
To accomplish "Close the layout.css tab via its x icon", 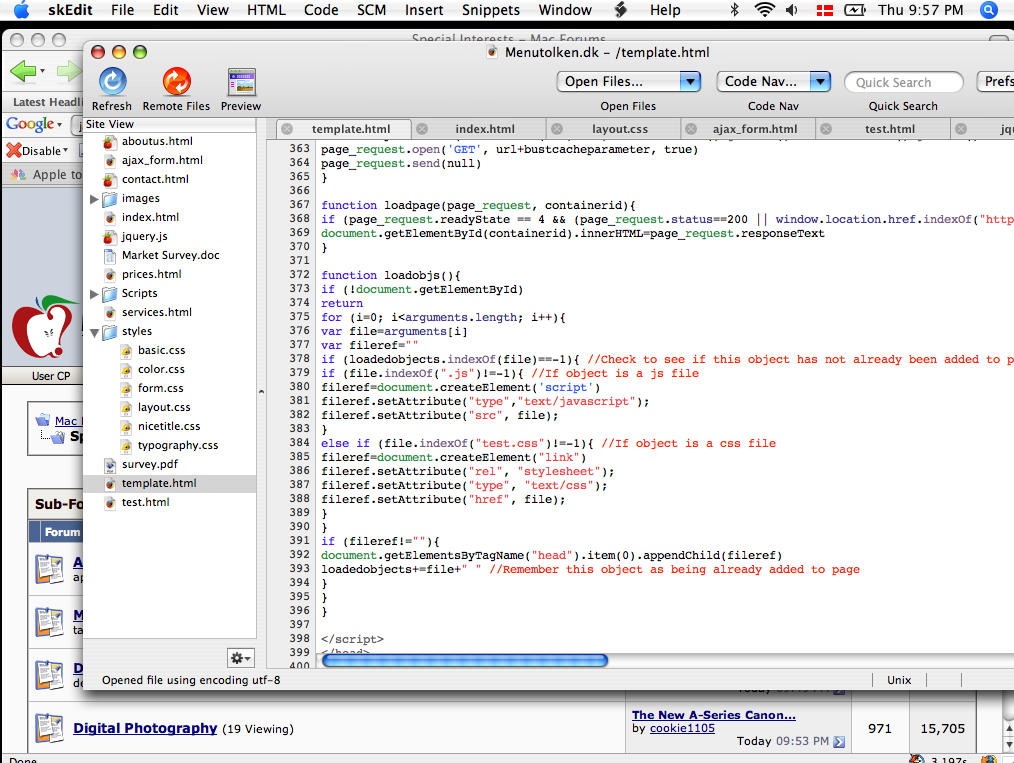I will (x=557, y=129).
